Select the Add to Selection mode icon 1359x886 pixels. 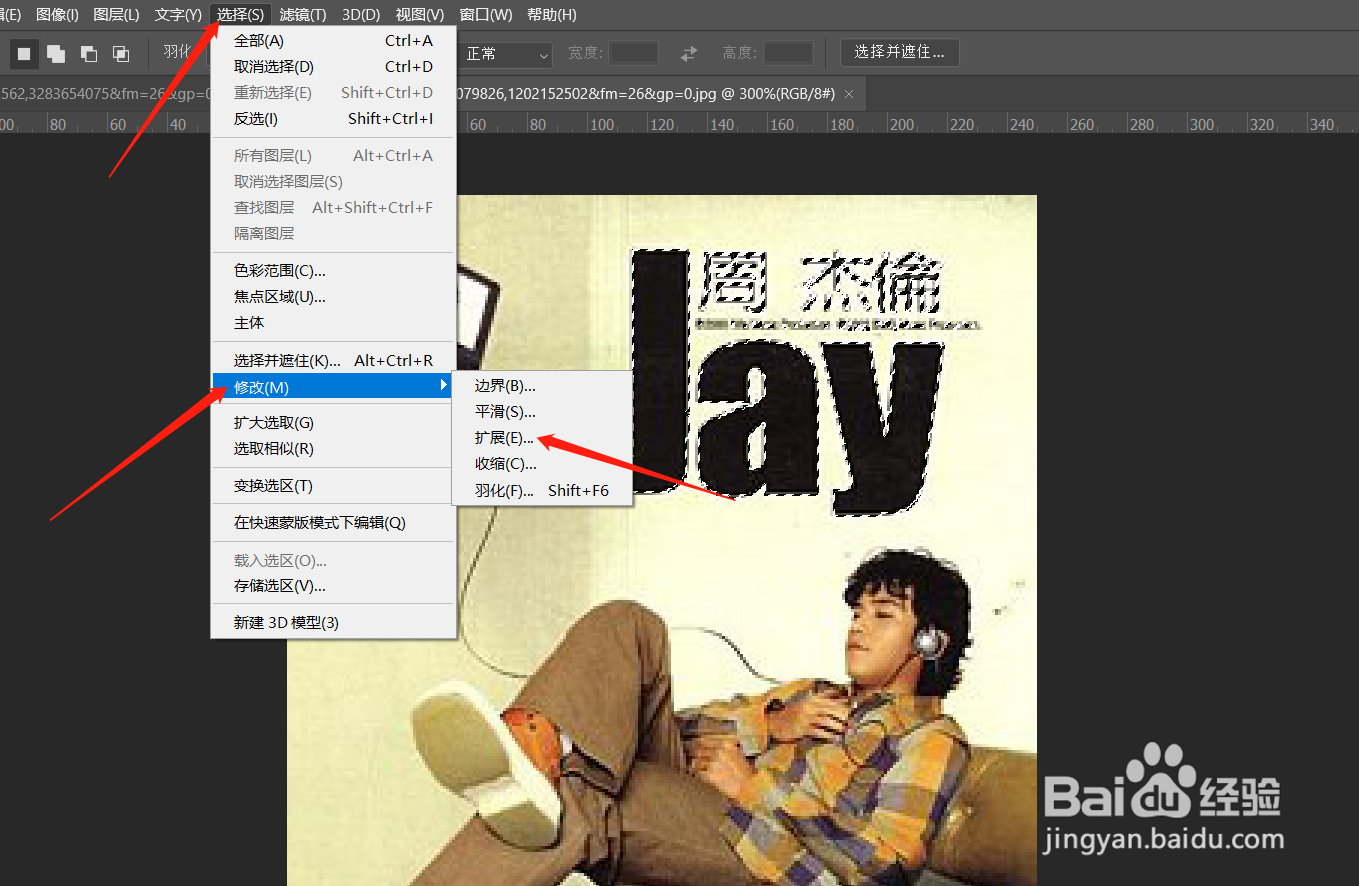pyautogui.click(x=56, y=53)
